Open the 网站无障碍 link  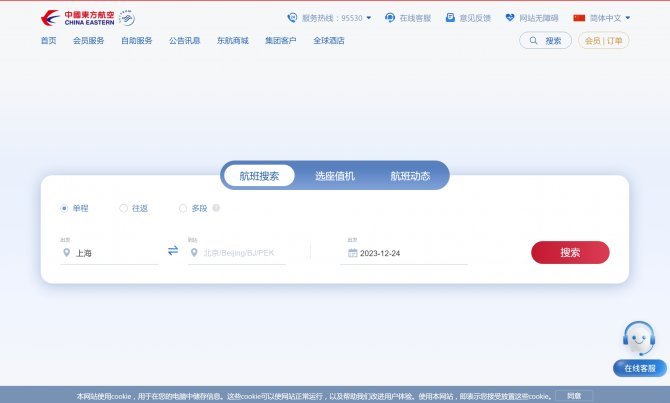tap(539, 18)
